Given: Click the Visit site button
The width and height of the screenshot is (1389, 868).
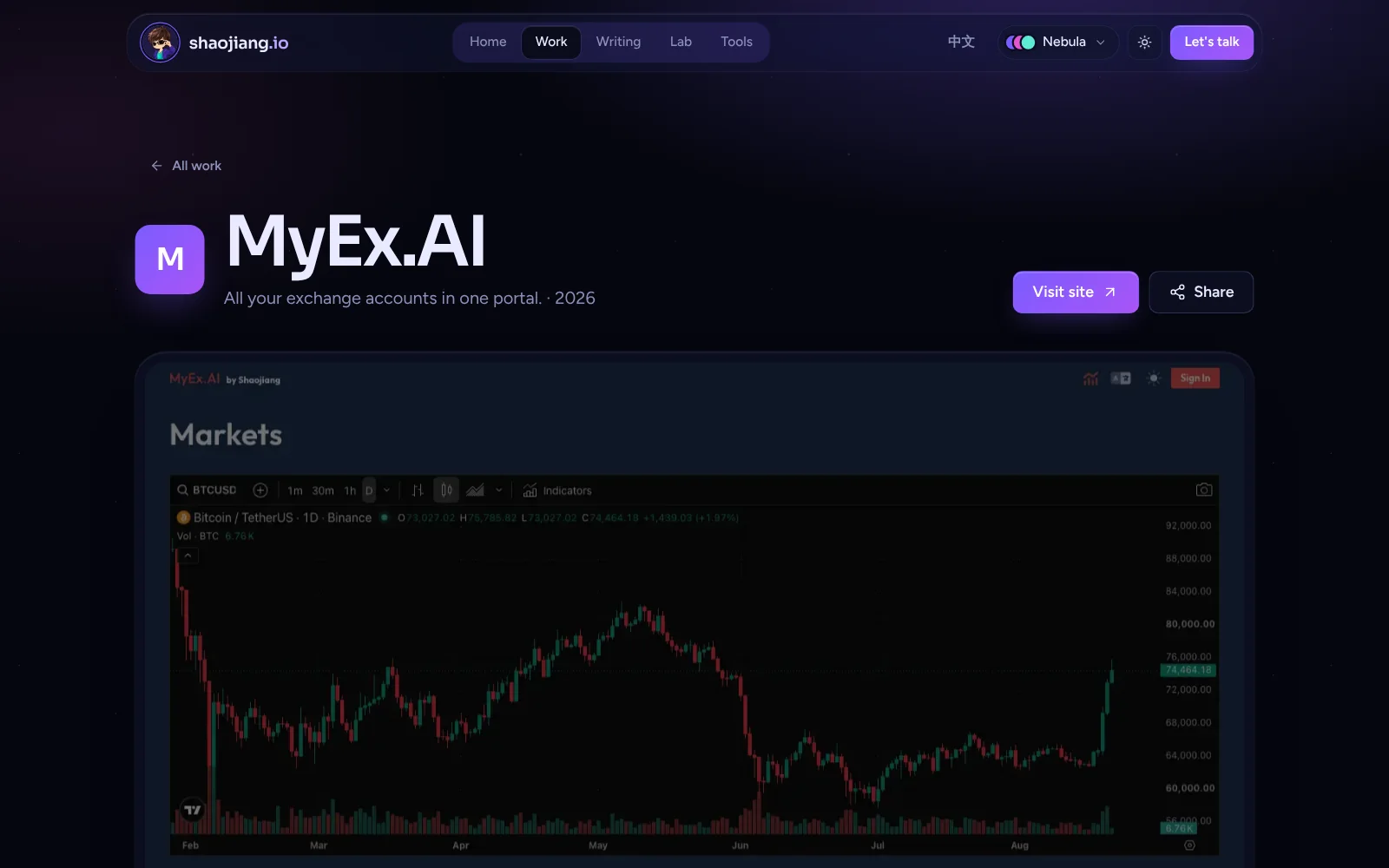Looking at the screenshot, I should 1076,292.
